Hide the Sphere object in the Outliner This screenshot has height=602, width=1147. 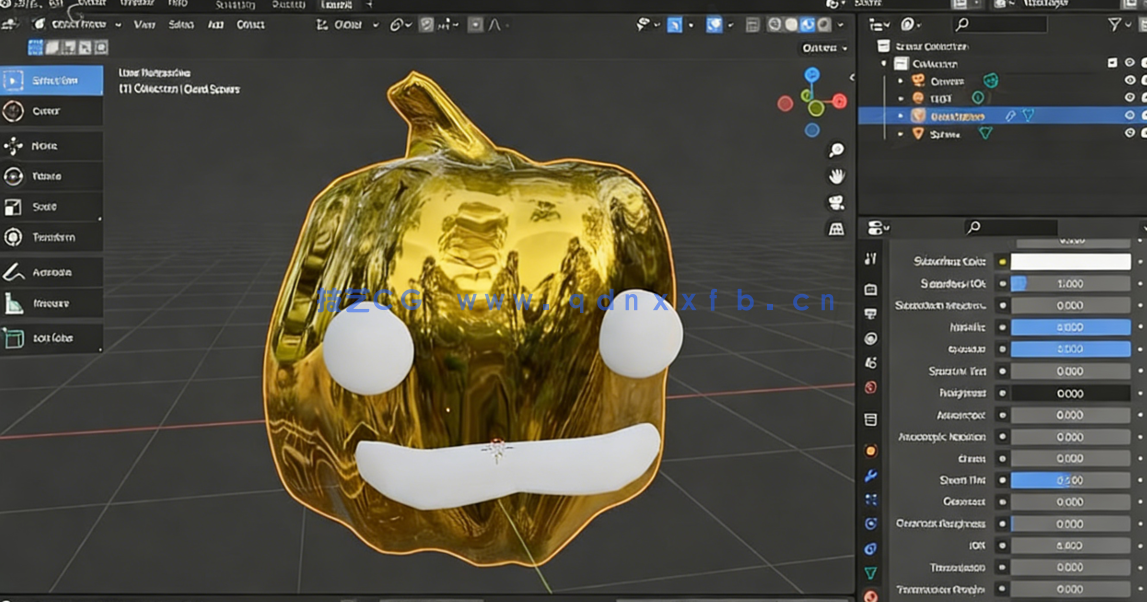pos(1130,133)
